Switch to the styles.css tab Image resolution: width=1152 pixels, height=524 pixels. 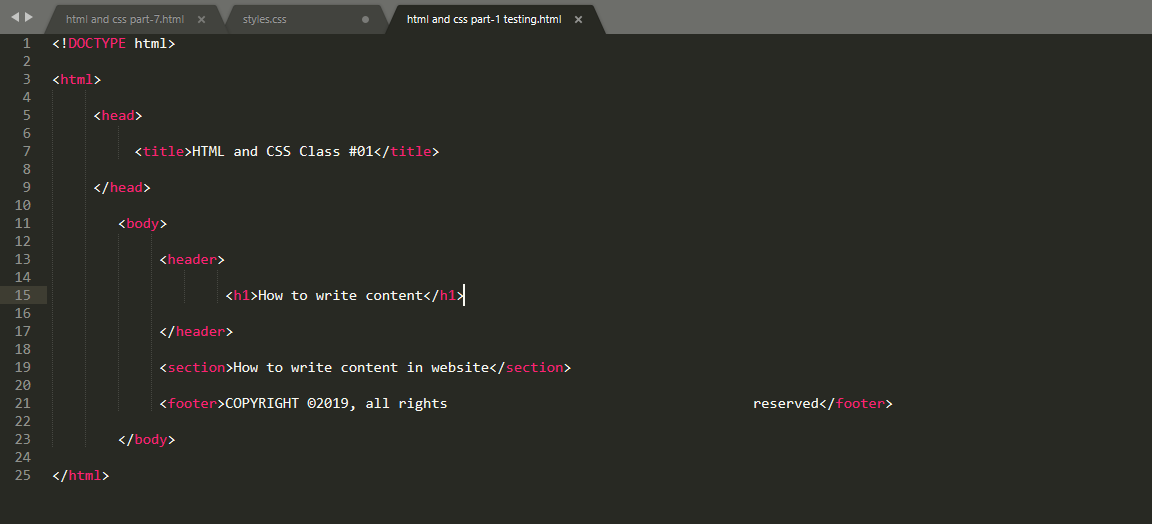coord(264,19)
